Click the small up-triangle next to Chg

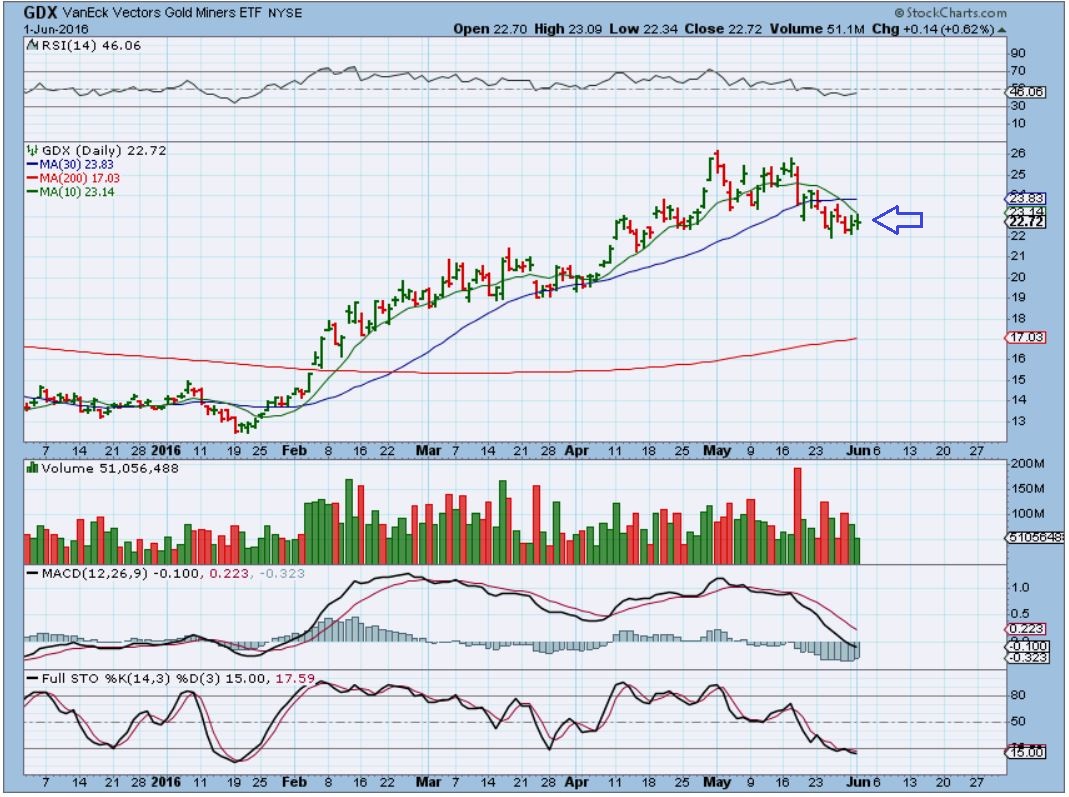click(1002, 30)
